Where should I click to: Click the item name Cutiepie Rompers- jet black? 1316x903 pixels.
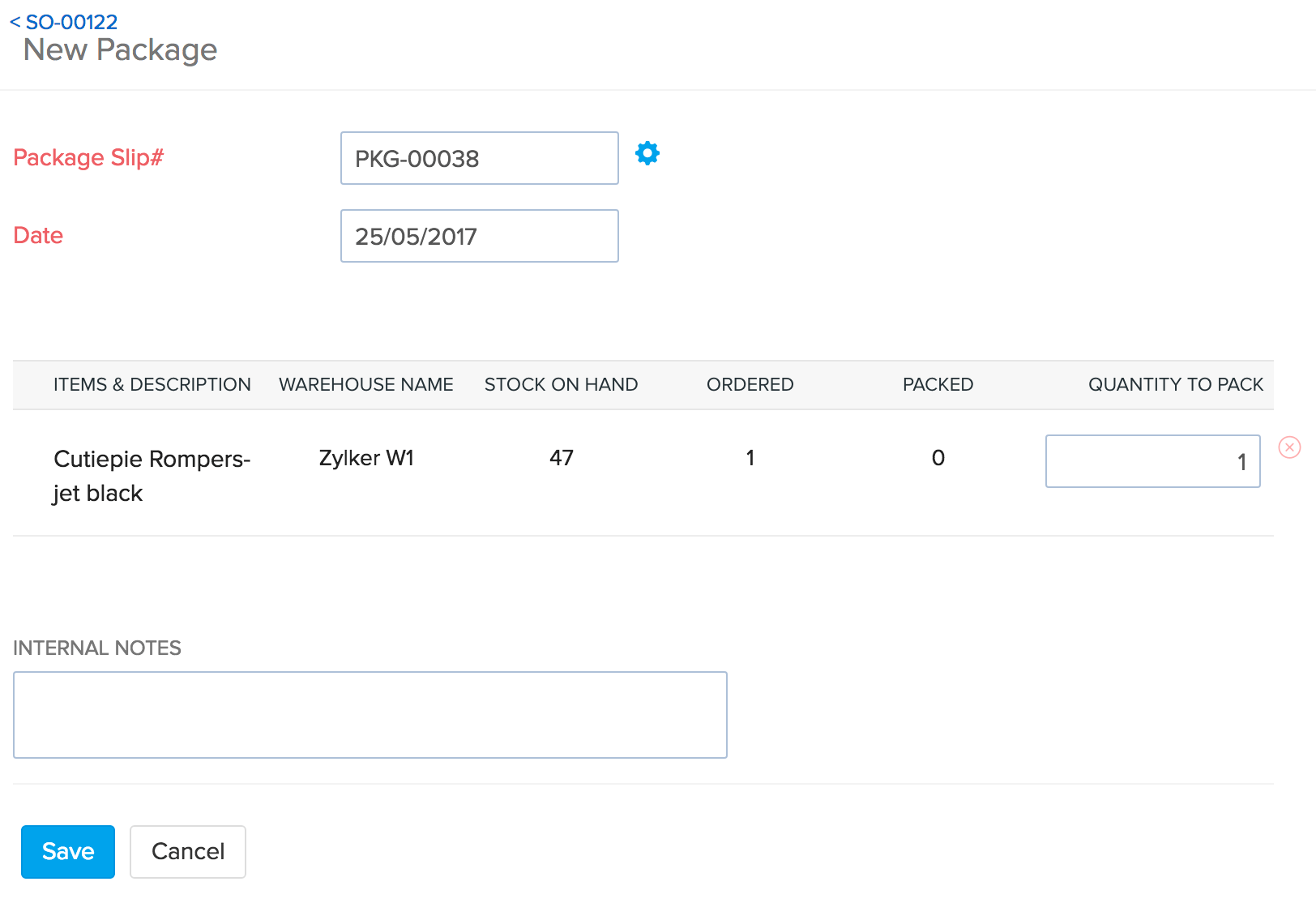tap(152, 475)
